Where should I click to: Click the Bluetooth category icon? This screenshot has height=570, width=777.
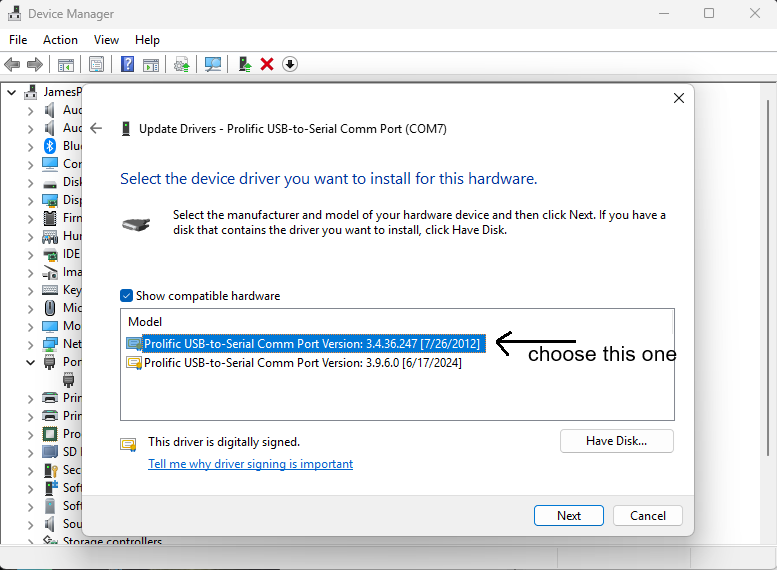(x=50, y=146)
